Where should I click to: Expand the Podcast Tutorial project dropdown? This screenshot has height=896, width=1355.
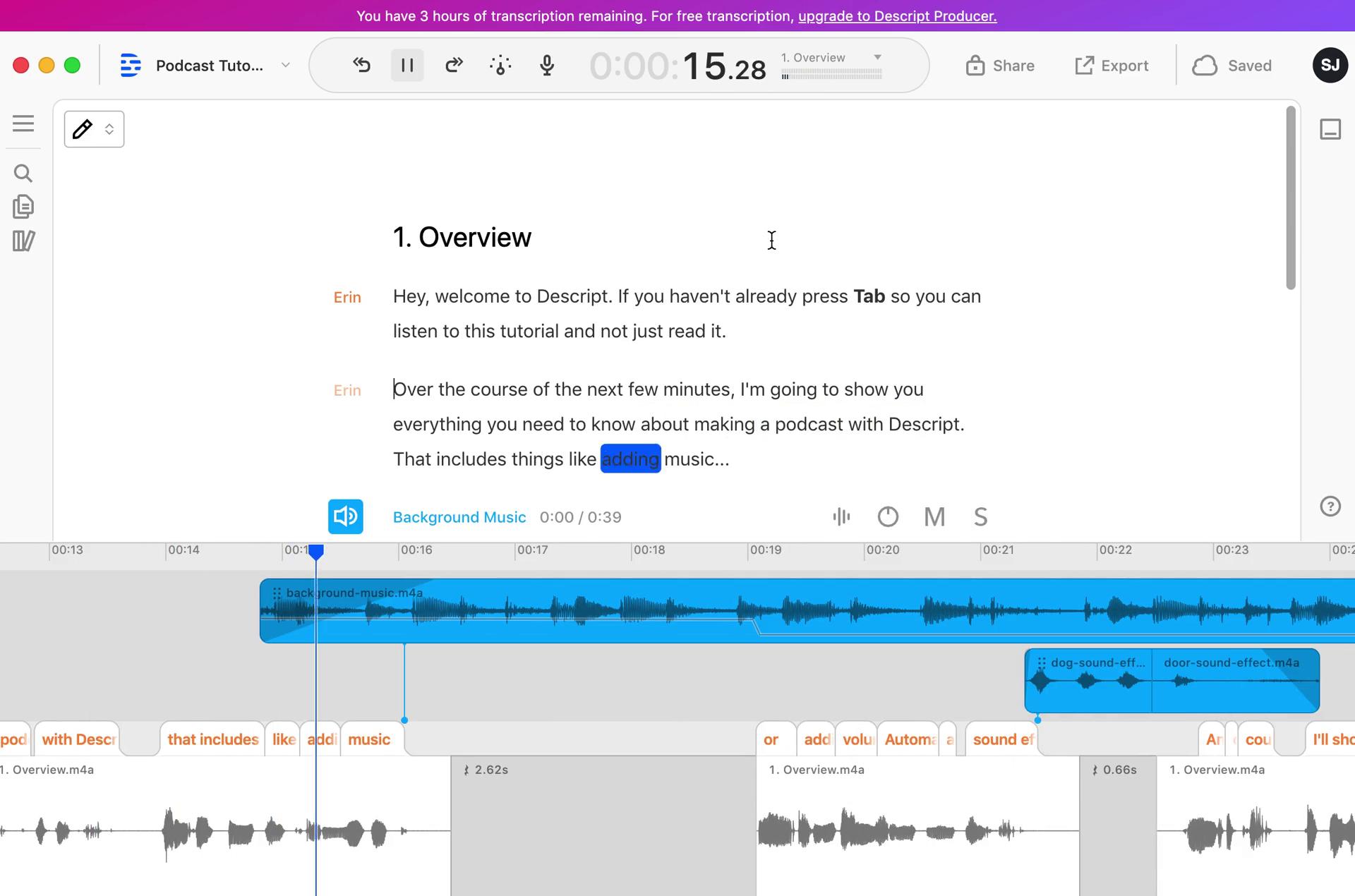tap(285, 65)
